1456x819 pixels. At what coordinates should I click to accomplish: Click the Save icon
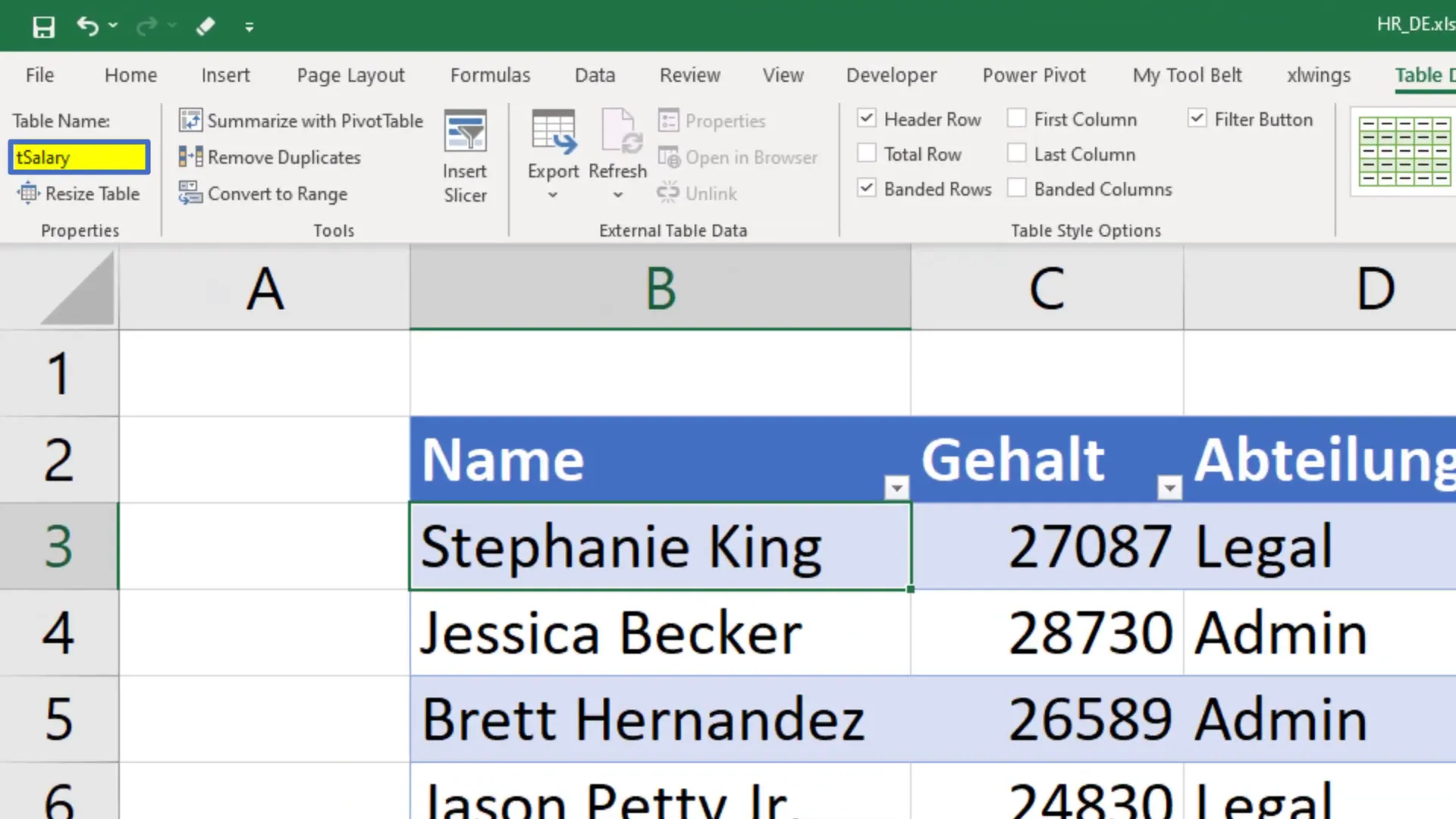[43, 26]
